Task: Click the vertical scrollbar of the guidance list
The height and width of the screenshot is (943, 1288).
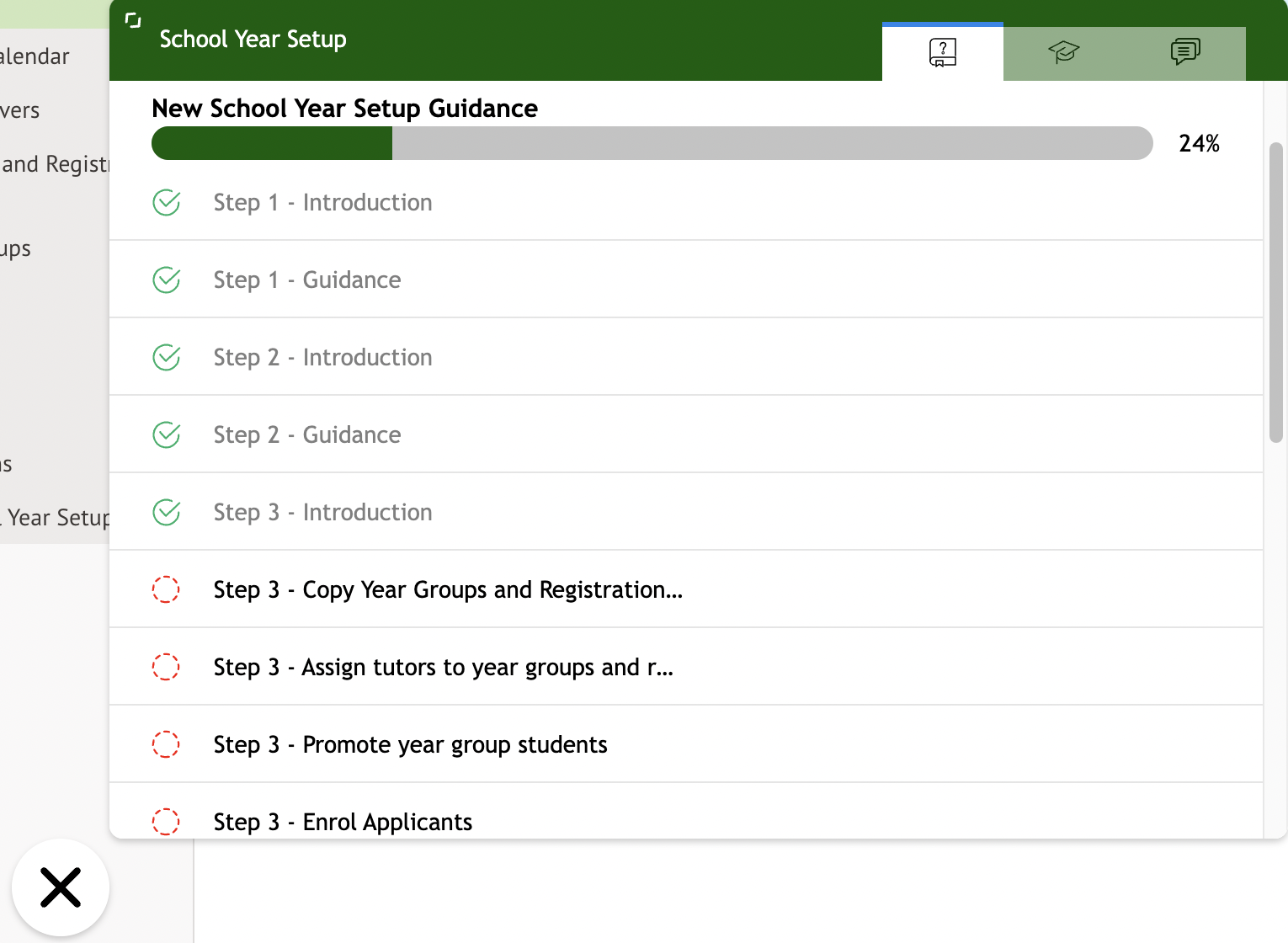Action: pyautogui.click(x=1276, y=292)
